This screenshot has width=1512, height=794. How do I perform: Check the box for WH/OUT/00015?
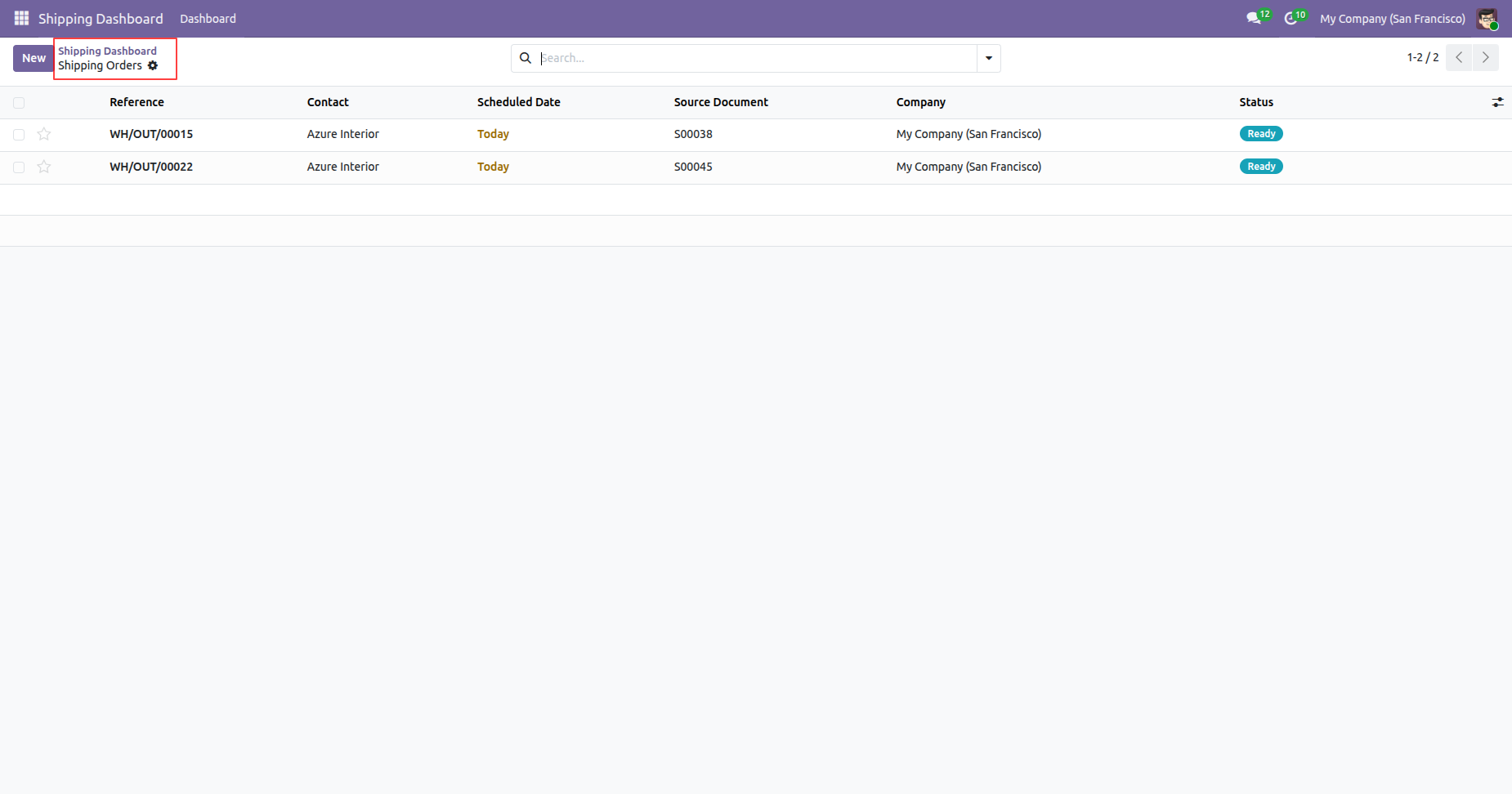pyautogui.click(x=19, y=134)
